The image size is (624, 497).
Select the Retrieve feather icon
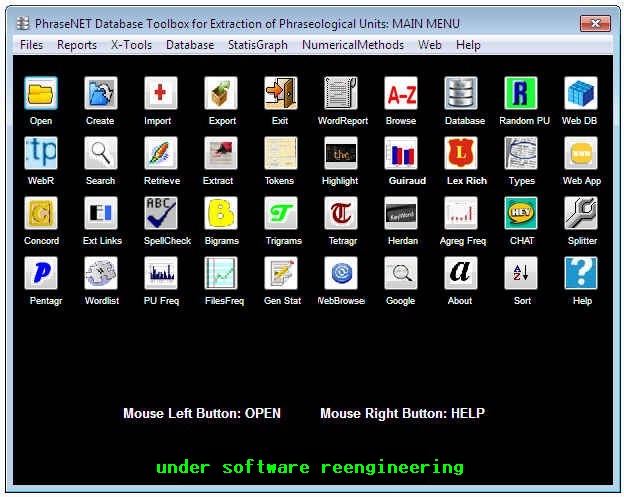[x=161, y=154]
